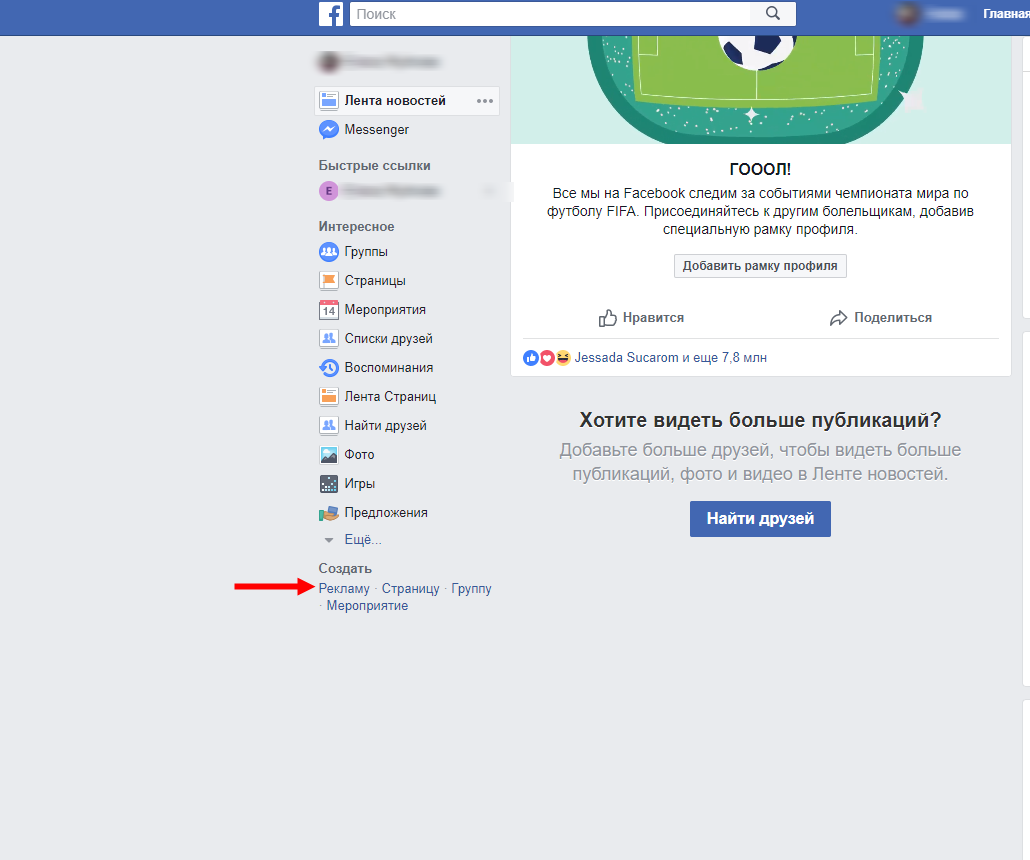Click the search magnifier icon

pos(772,14)
